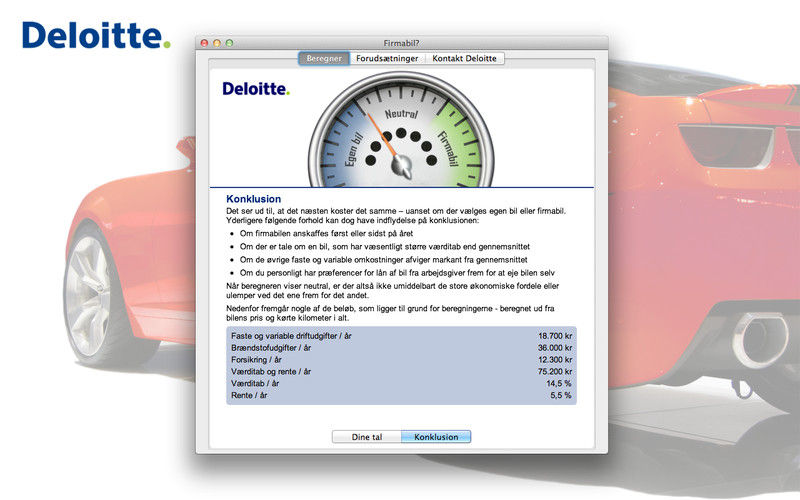Click the gauge needle pivot knob

[402, 165]
